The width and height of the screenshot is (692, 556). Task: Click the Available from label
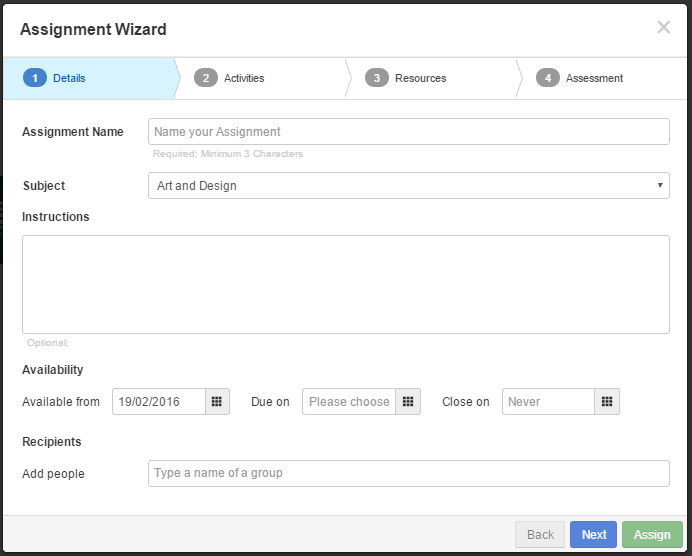point(61,402)
